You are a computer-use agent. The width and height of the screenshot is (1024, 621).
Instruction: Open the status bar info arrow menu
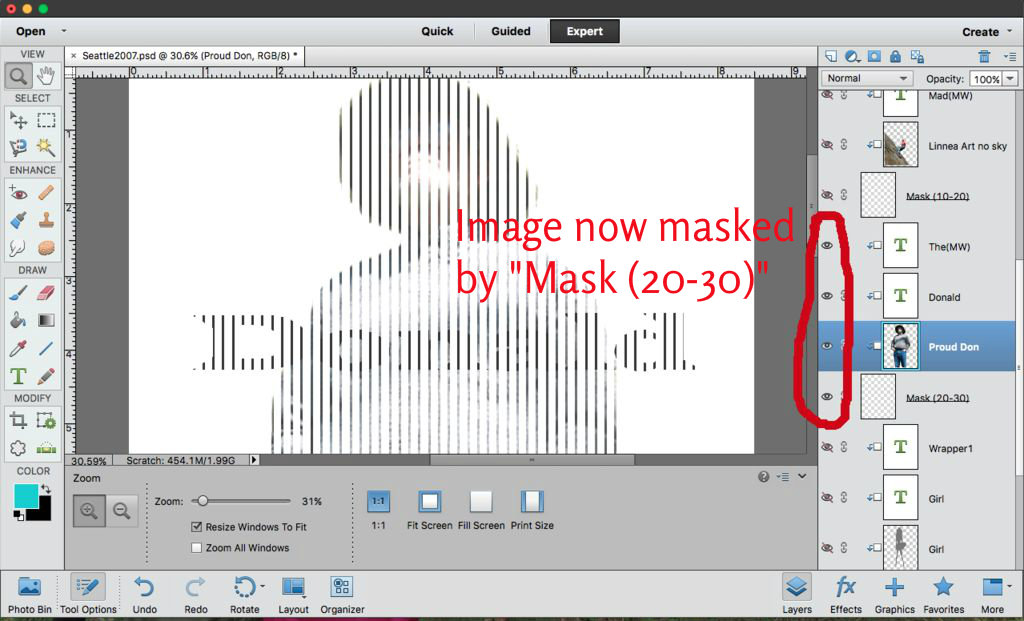[x=254, y=460]
